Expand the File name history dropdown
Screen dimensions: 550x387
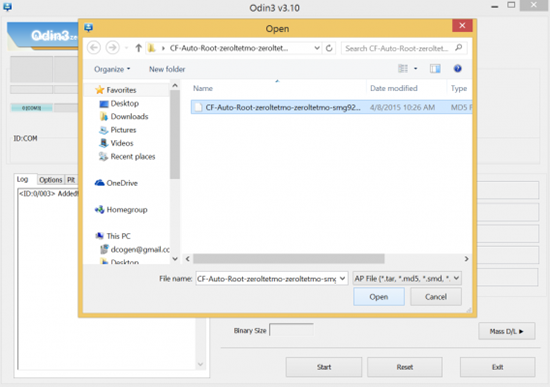point(342,279)
